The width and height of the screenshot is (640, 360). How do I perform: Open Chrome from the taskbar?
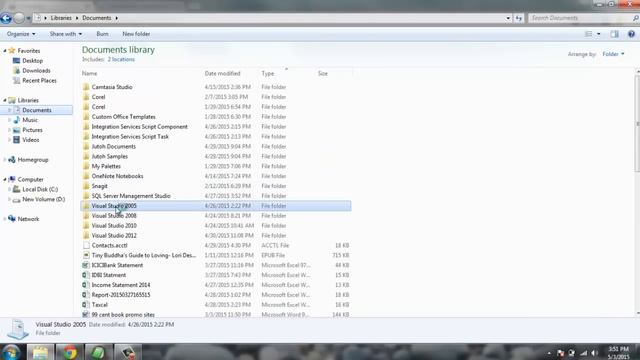[70, 352]
